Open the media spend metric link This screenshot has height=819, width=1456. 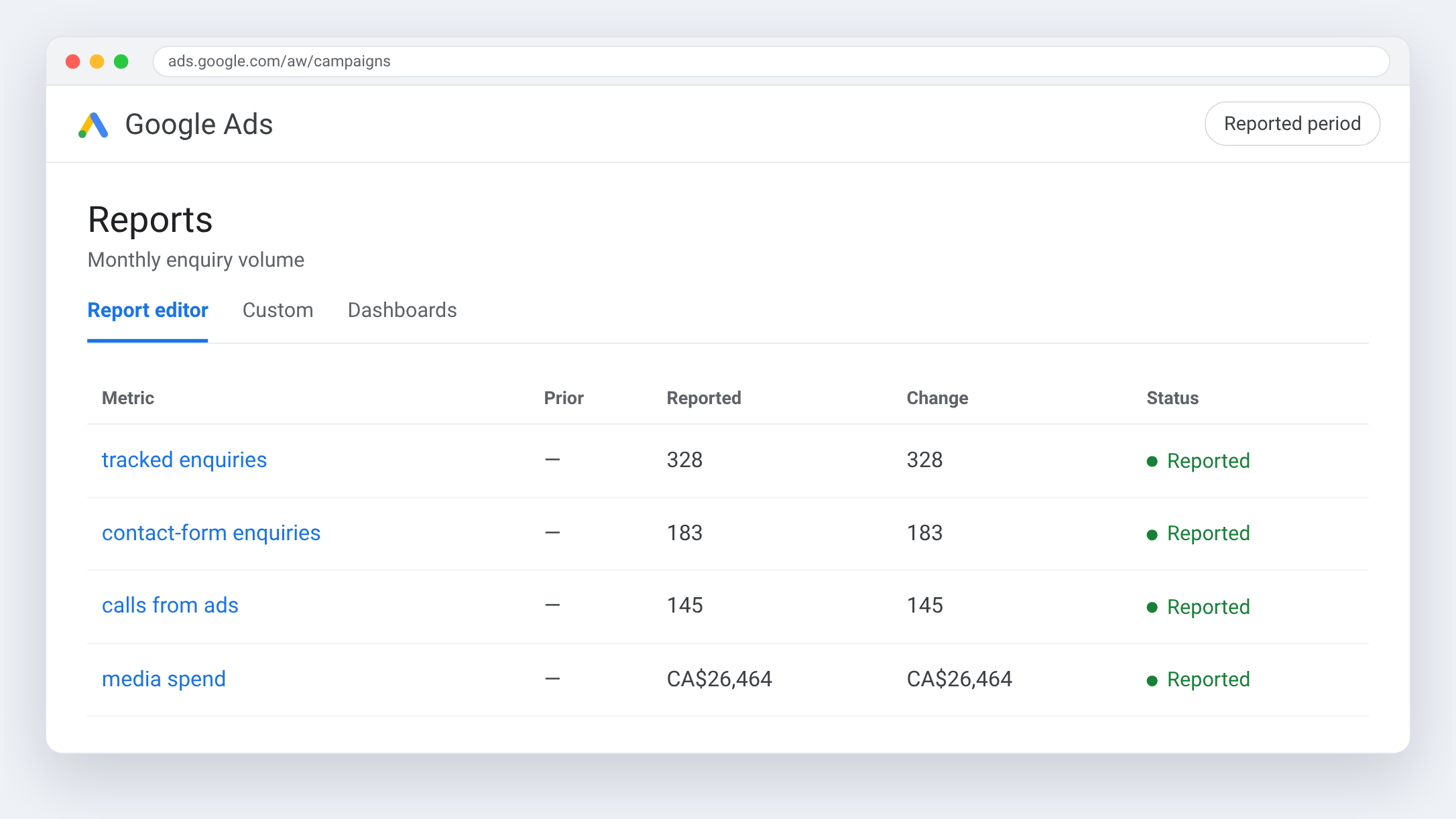pyautogui.click(x=164, y=679)
